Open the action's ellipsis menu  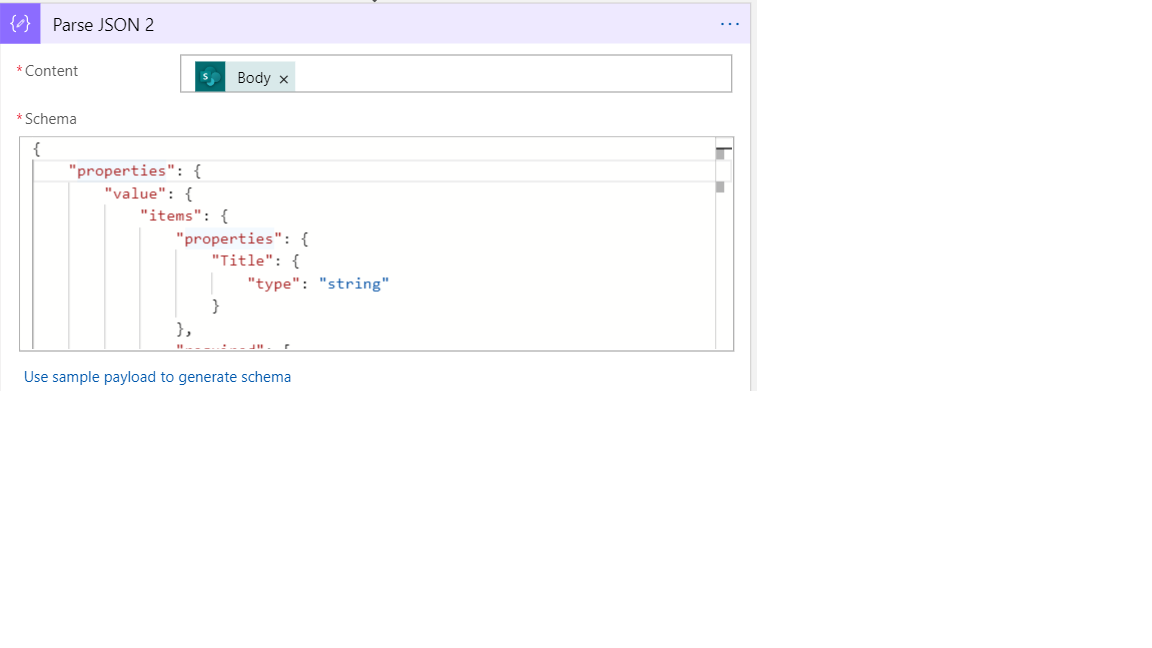coord(729,23)
